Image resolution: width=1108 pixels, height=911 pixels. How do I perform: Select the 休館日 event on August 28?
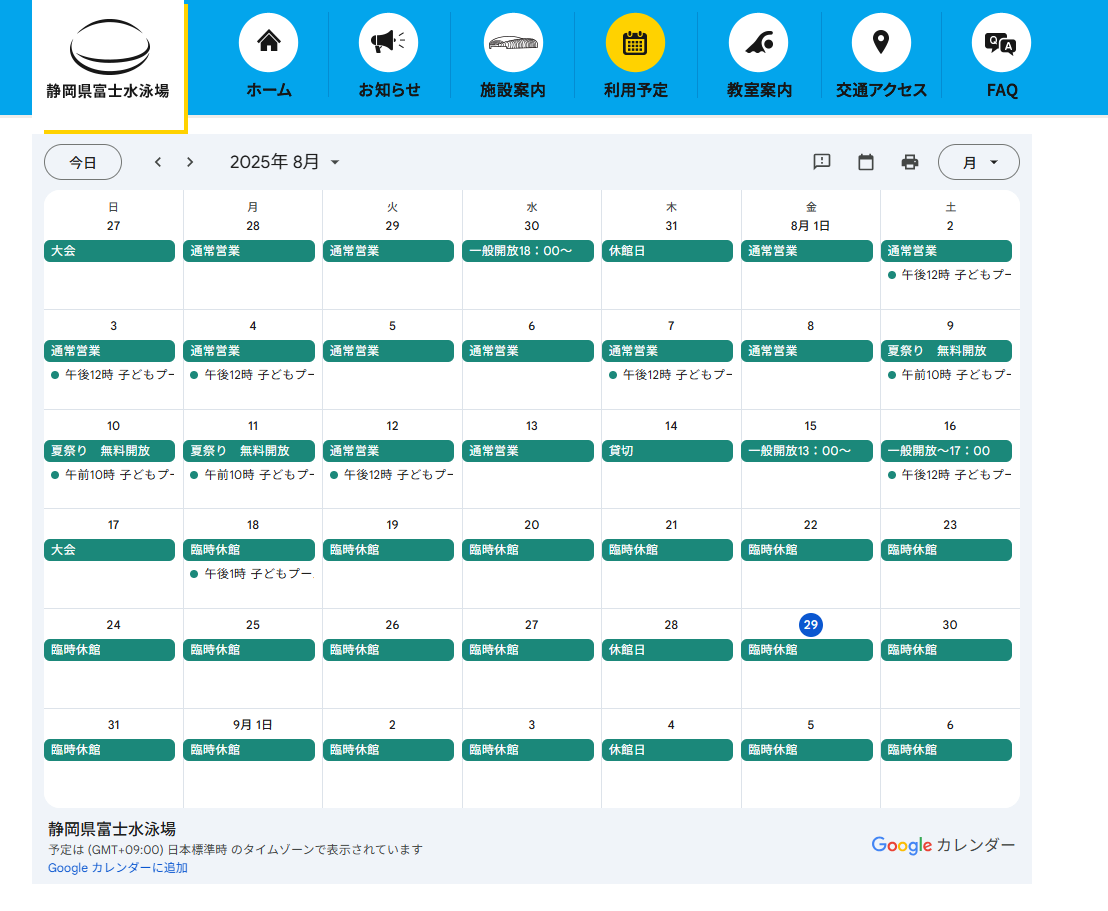click(x=667, y=649)
